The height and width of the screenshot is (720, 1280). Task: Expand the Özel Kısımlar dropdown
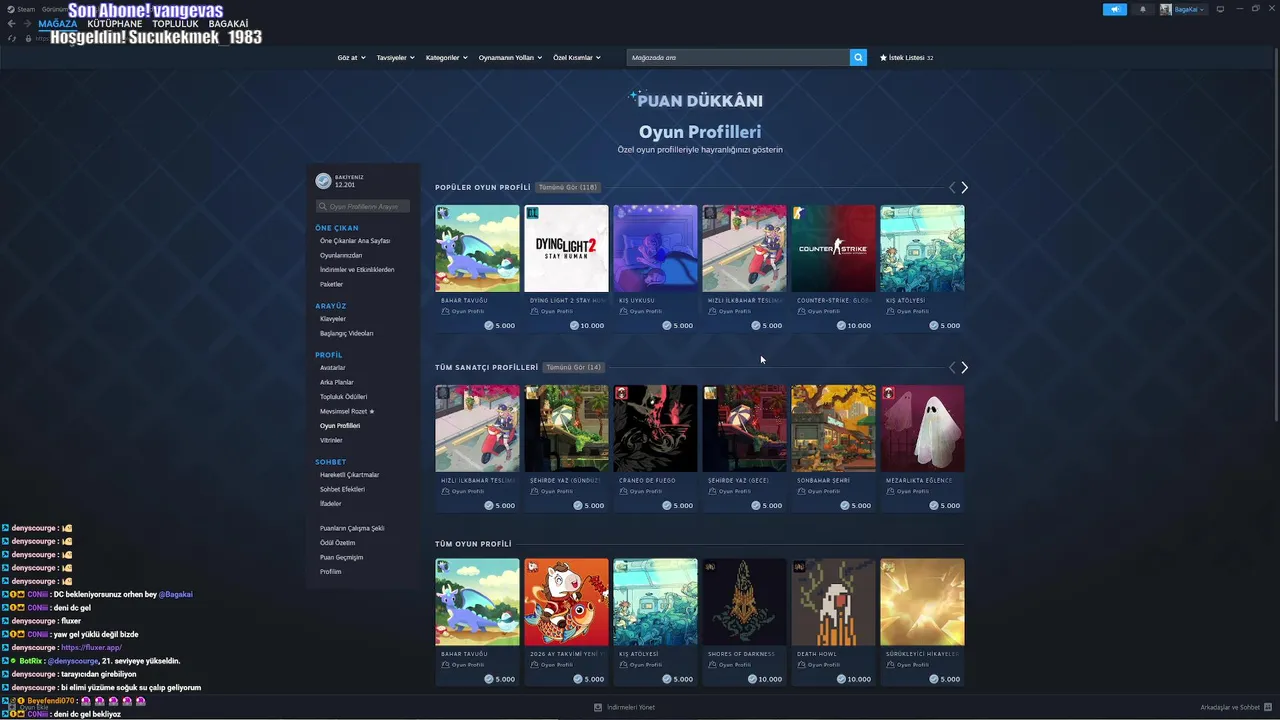click(577, 58)
